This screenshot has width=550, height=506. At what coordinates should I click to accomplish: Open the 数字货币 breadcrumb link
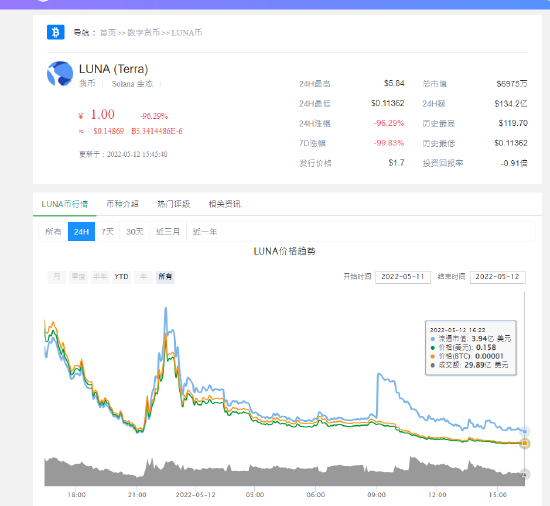pyautogui.click(x=143, y=33)
